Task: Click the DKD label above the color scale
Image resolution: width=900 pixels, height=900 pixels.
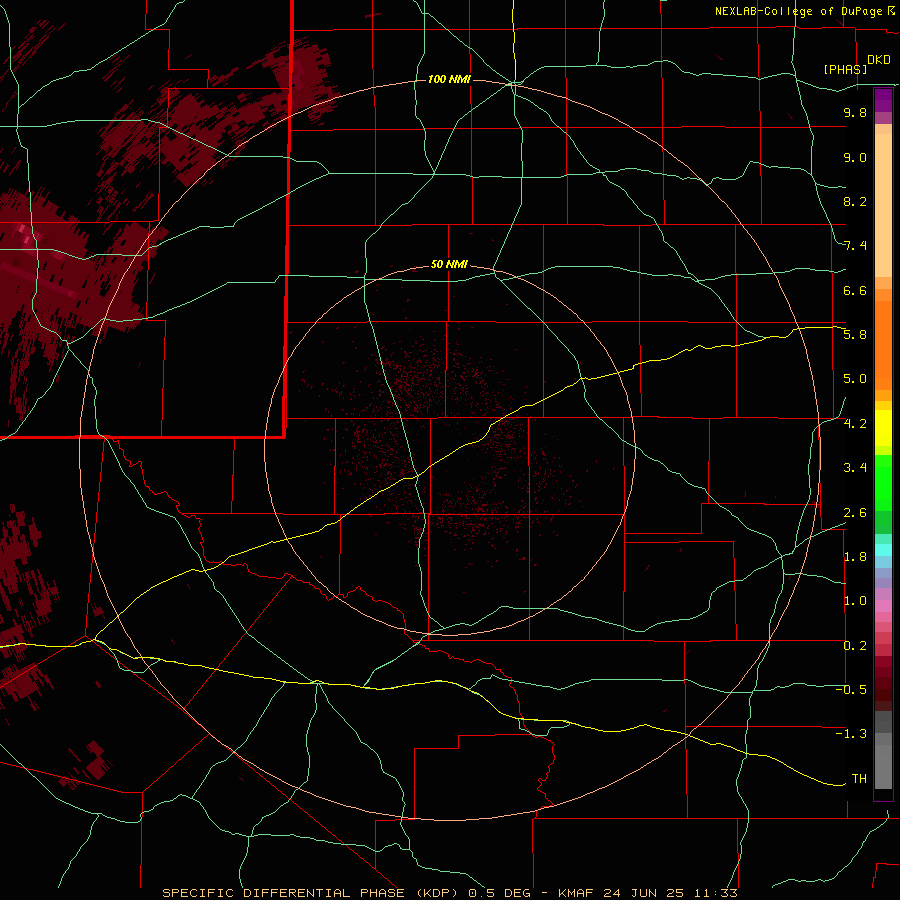Action: (878, 60)
